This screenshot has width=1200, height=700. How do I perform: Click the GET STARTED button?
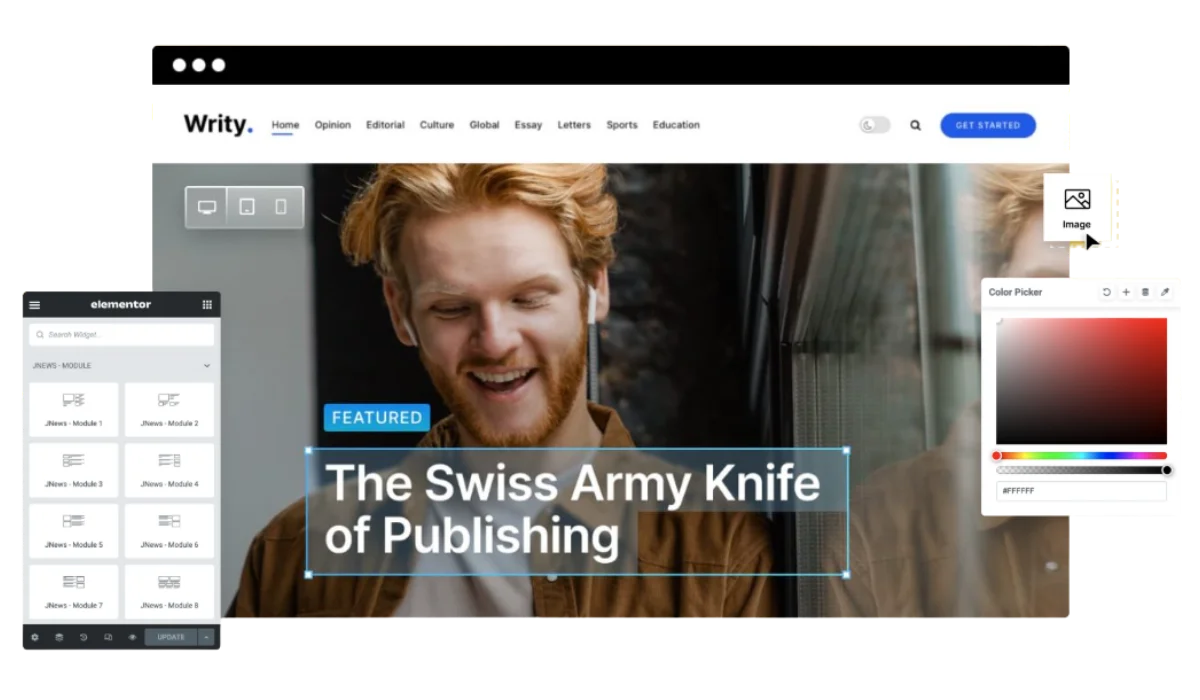[987, 125]
